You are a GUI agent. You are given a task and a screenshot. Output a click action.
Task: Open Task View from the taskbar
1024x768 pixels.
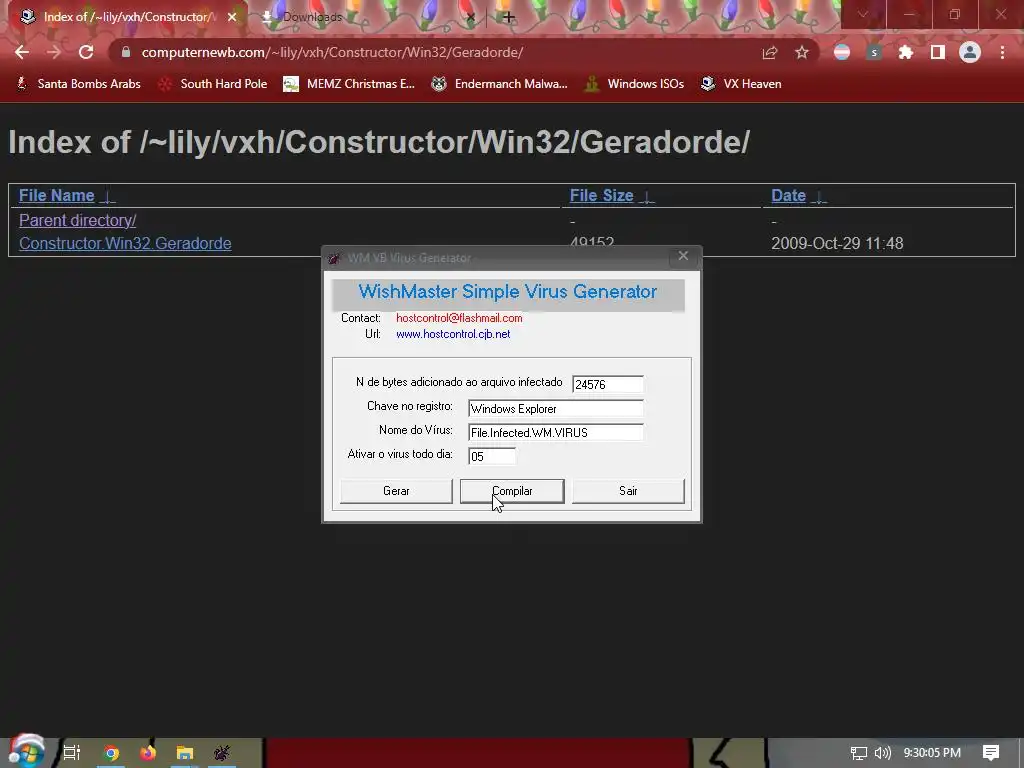click(x=72, y=752)
